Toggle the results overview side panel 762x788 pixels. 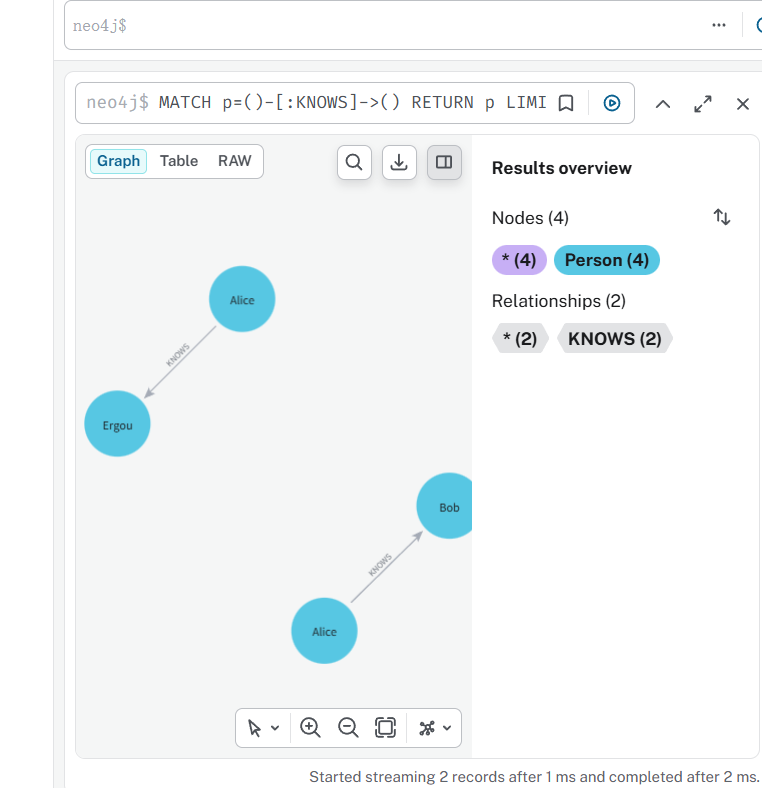444,162
